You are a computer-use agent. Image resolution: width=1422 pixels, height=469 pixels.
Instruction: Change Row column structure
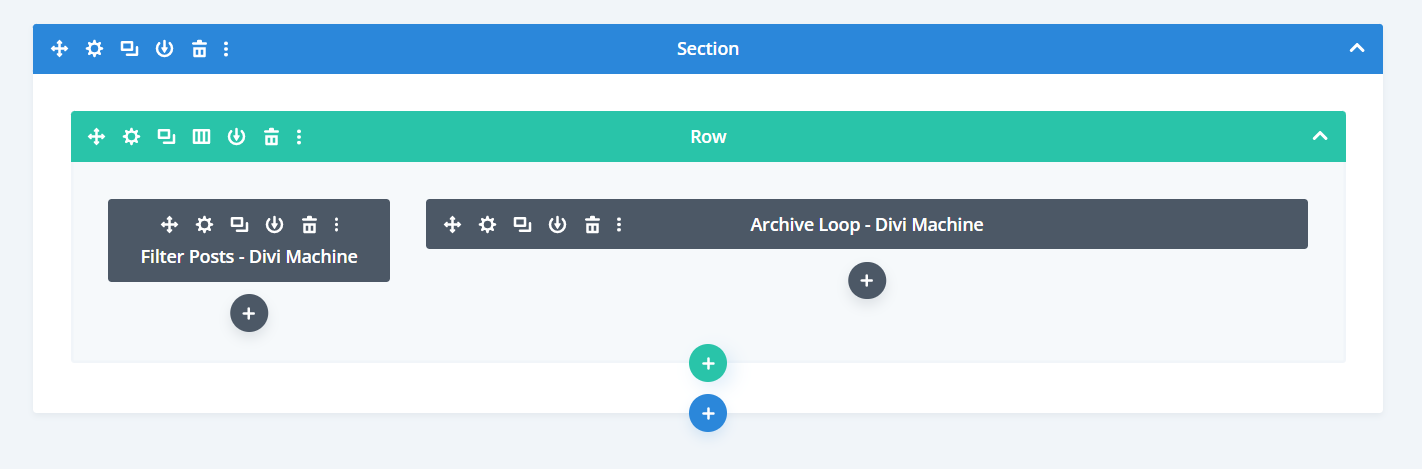pos(201,137)
